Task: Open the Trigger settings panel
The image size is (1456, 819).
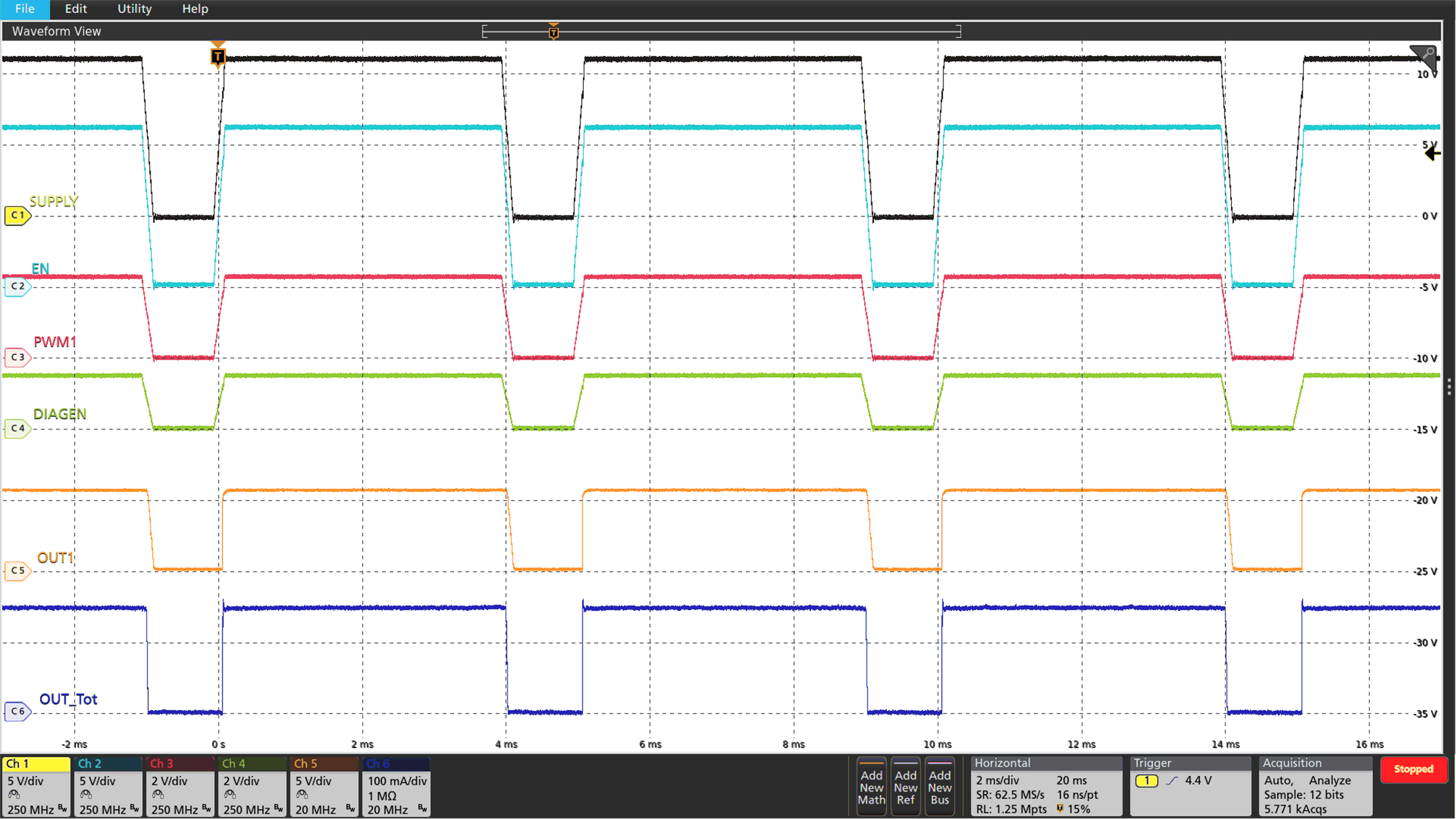Action: coord(1190,786)
